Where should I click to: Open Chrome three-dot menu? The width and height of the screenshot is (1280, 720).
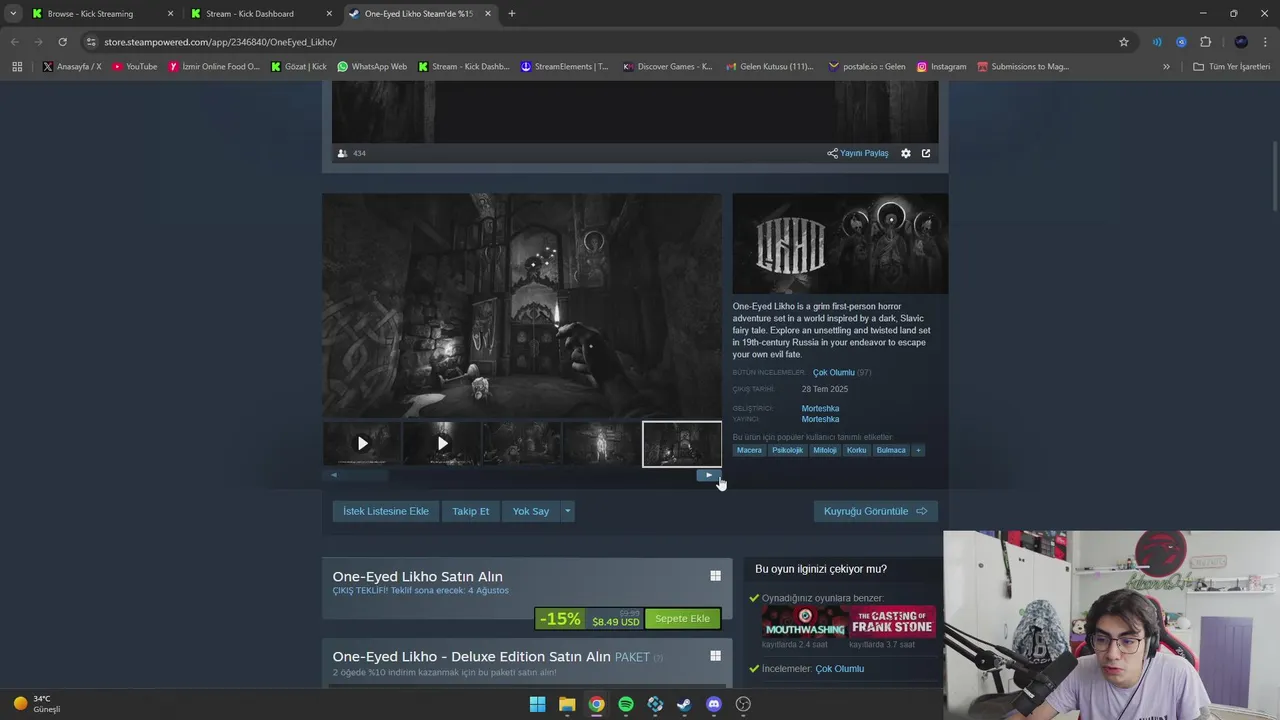point(1265,42)
